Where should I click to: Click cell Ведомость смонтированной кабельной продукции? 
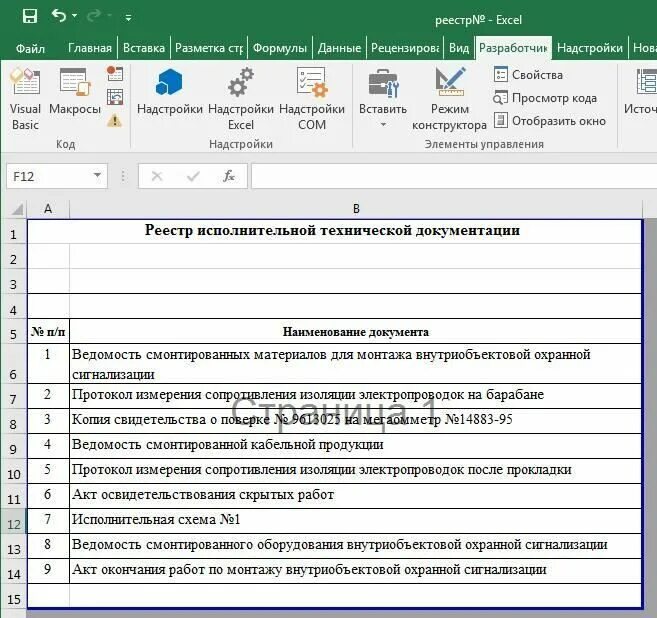(x=356, y=446)
